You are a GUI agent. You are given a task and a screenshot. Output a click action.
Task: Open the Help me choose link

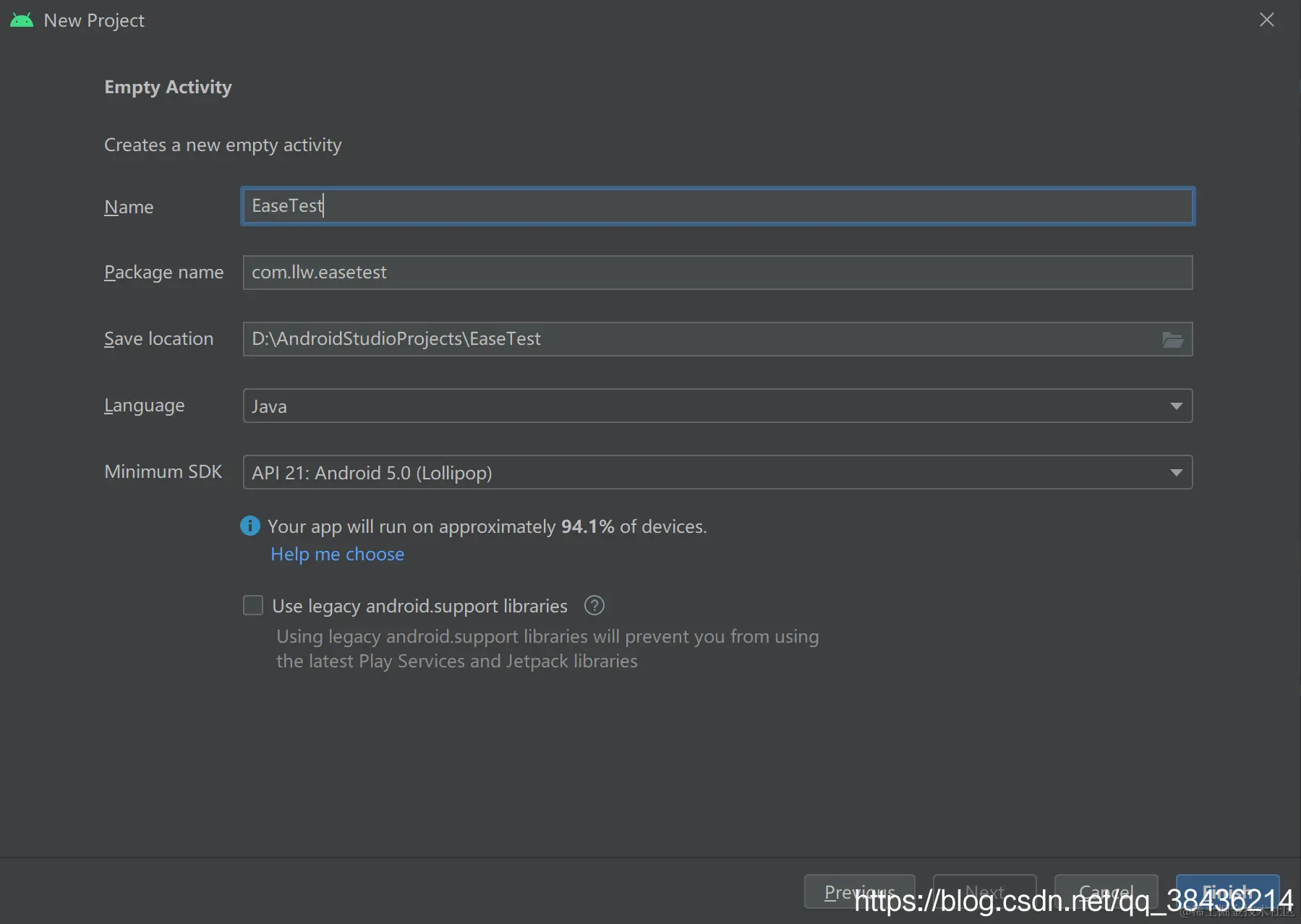click(337, 554)
